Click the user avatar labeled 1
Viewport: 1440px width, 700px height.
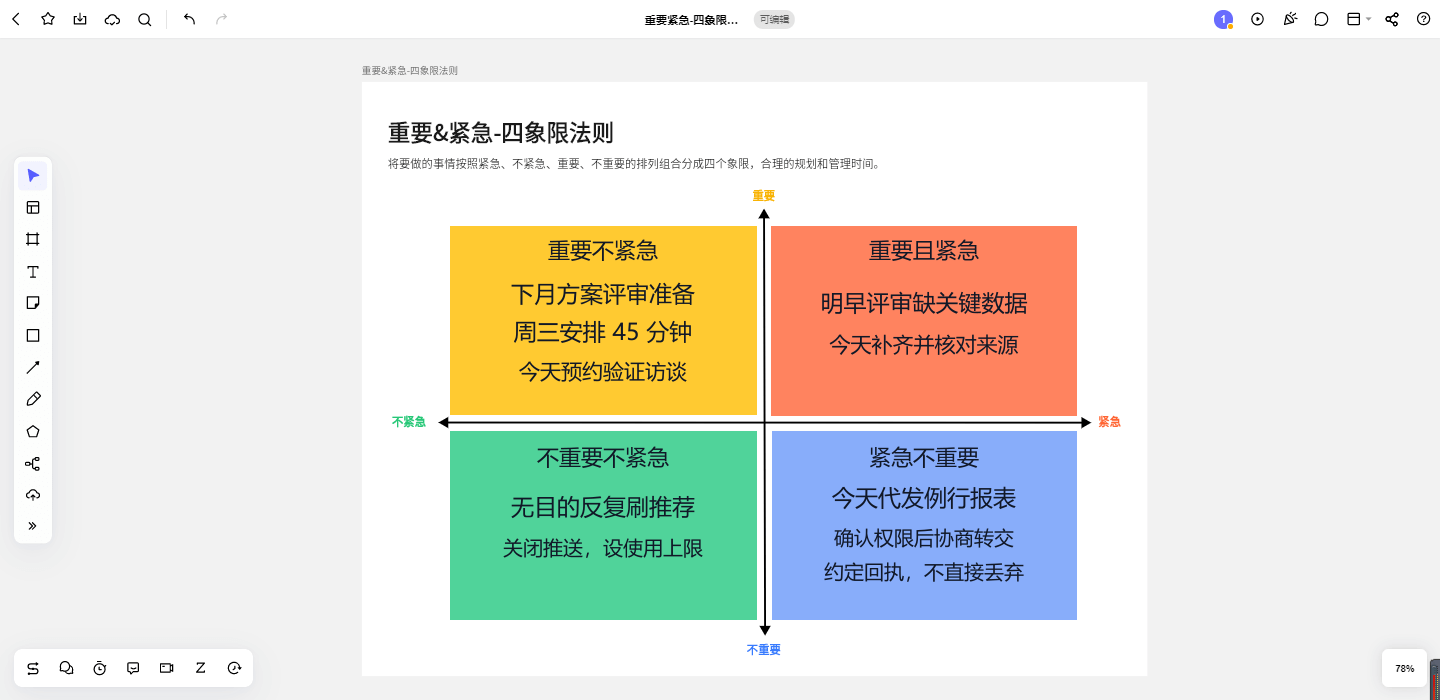pyautogui.click(x=1223, y=19)
